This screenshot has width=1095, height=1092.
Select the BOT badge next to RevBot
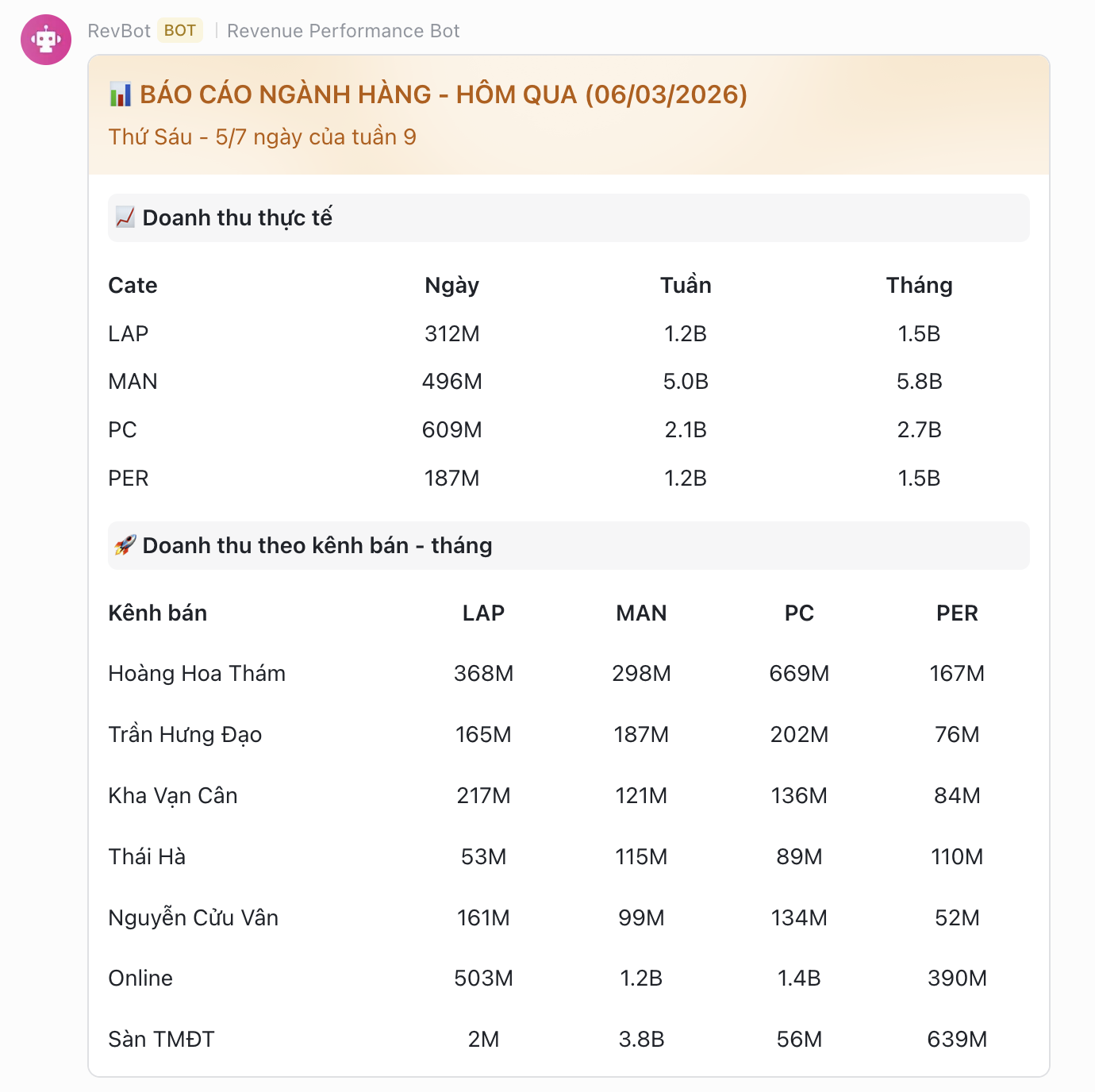click(181, 30)
